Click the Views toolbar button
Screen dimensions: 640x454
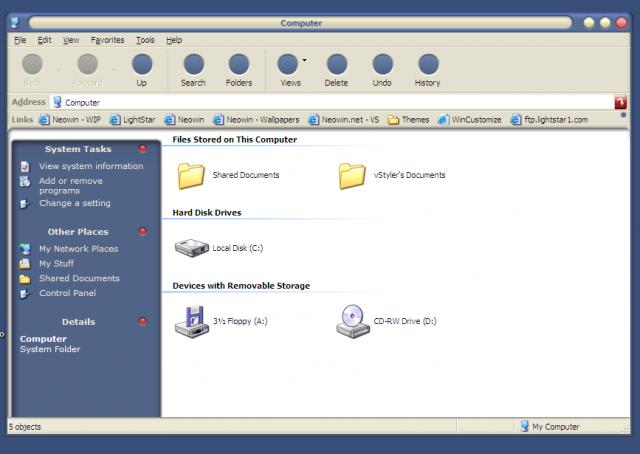point(288,71)
